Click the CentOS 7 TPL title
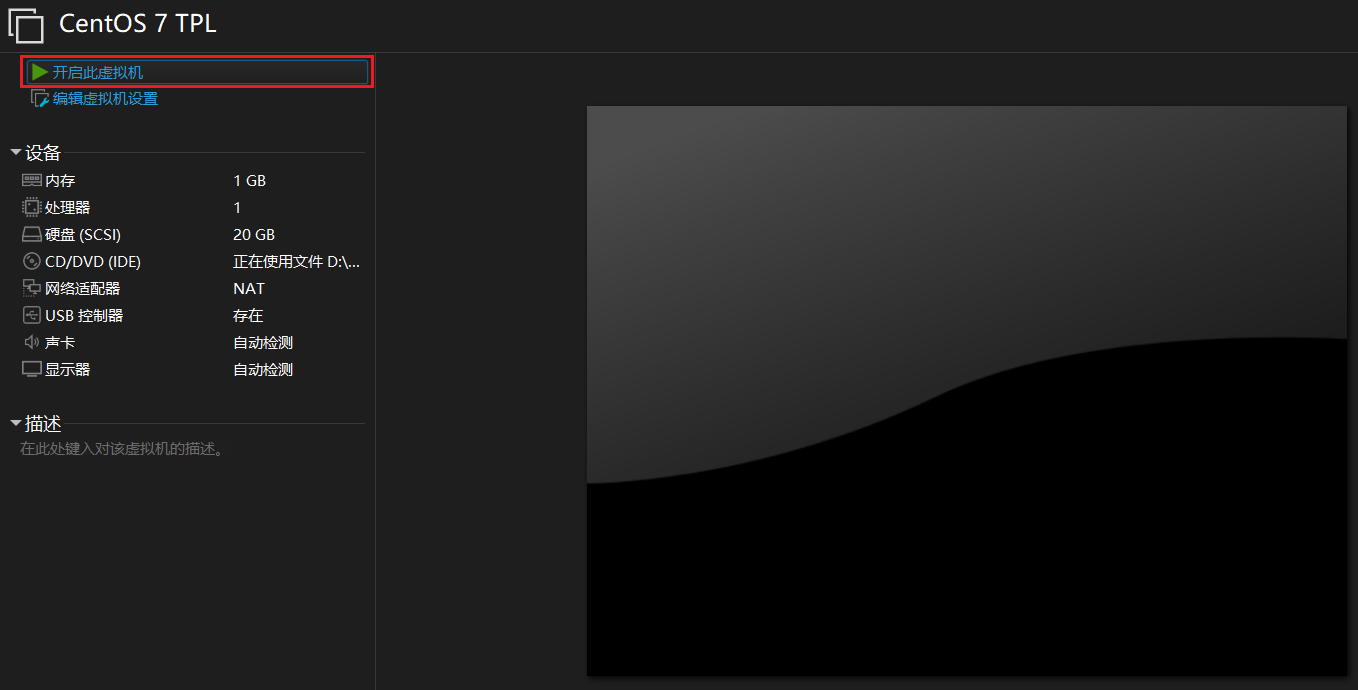 point(138,24)
